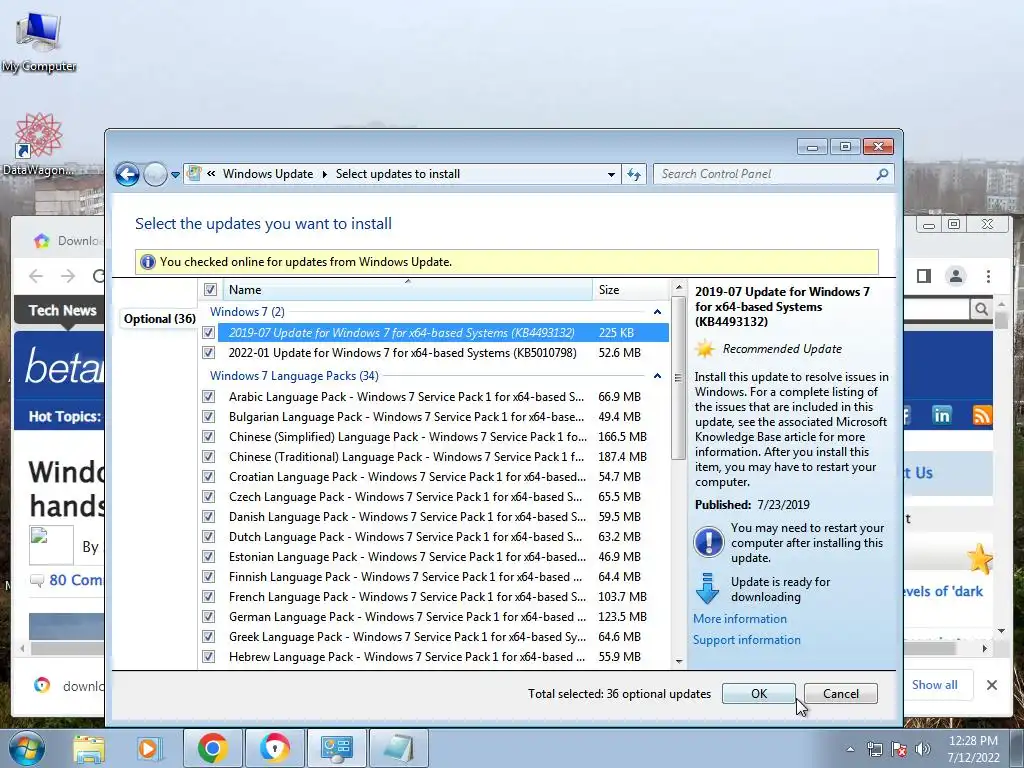Image resolution: width=1024 pixels, height=768 pixels.
Task: Switch to Control Panel taskbar item
Action: (x=336, y=748)
